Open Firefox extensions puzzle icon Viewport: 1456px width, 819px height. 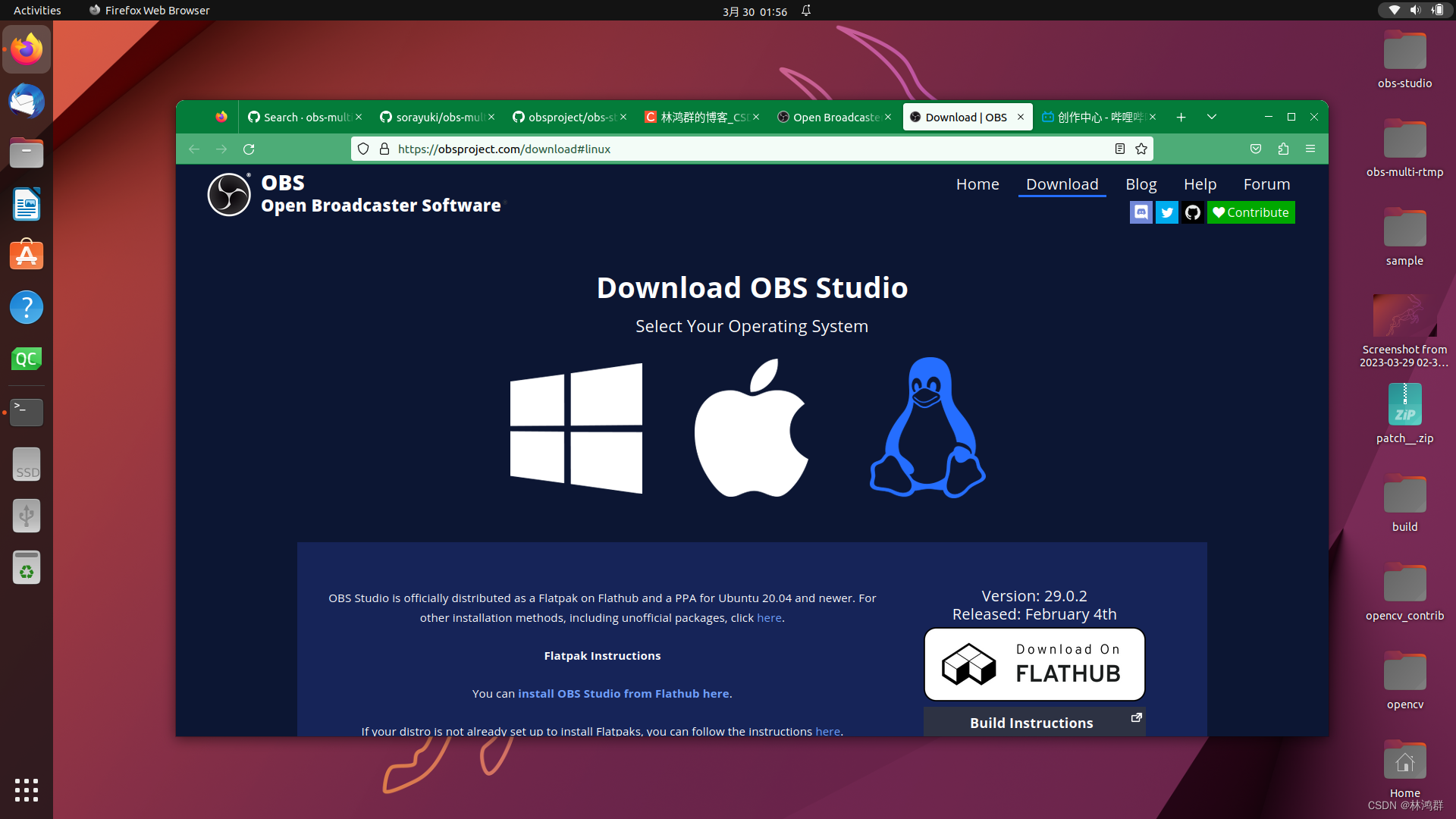tap(1283, 149)
